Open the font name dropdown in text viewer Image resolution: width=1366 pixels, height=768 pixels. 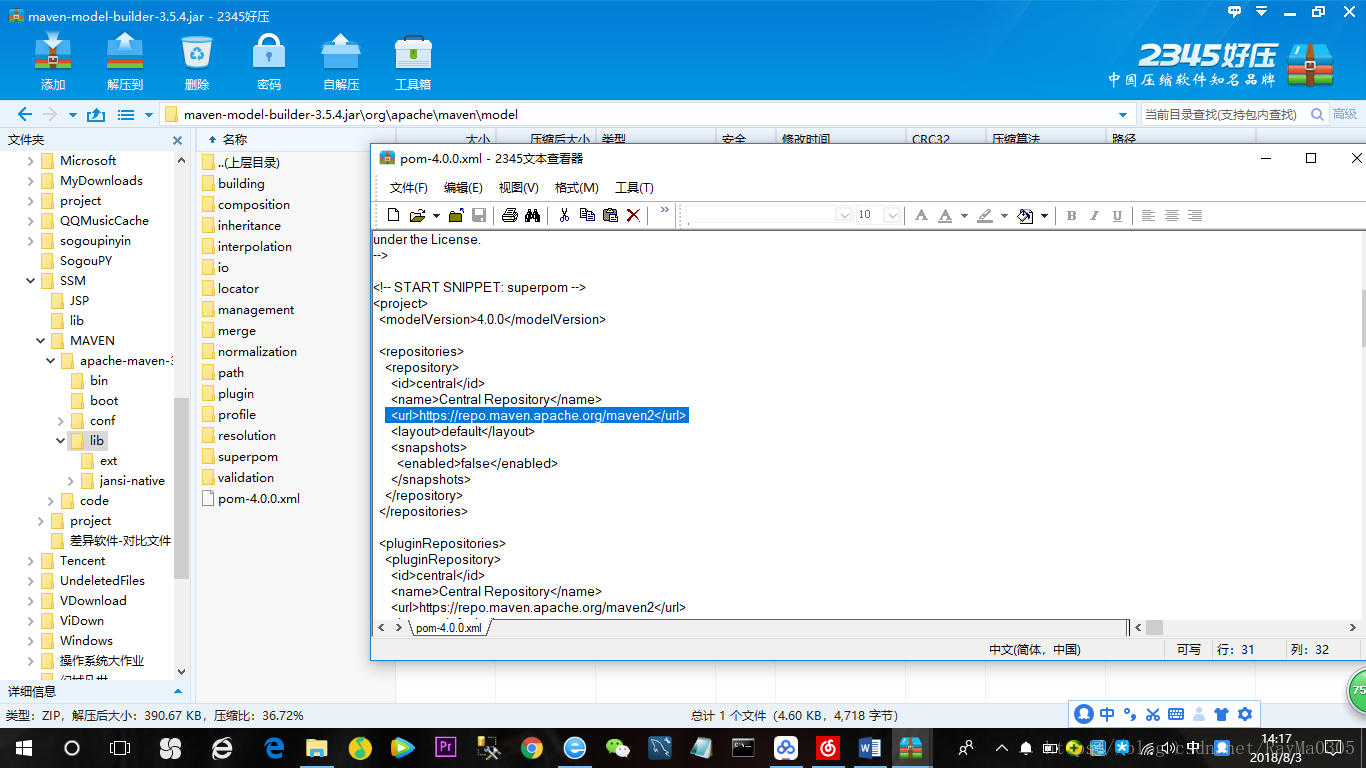coord(843,215)
